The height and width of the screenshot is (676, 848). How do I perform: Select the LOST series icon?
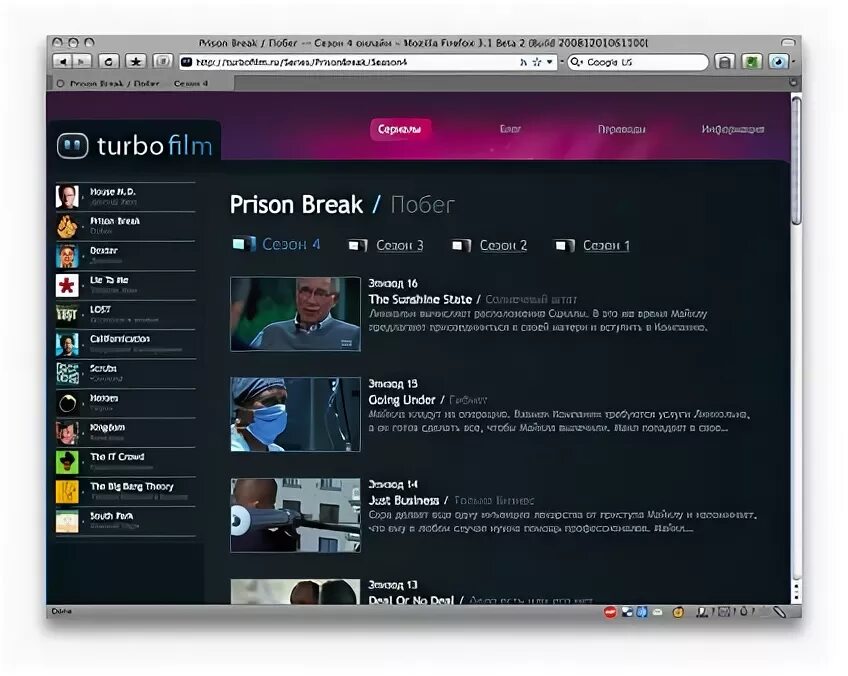pyautogui.click(x=70, y=312)
